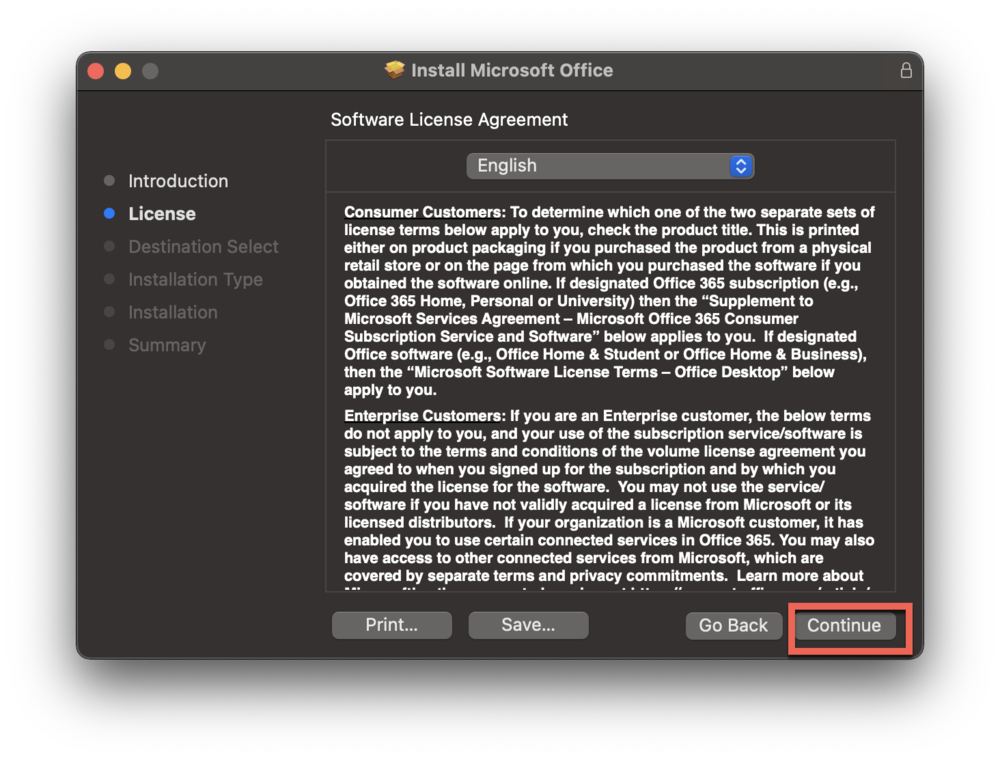The width and height of the screenshot is (1000, 760).
Task: Click the dimmed bullet beside Summary
Action: click(109, 345)
